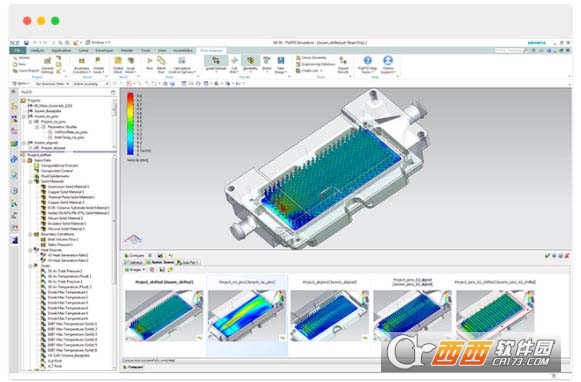
Task: Switch to the Assemblies ribbon tab
Action: pyautogui.click(x=183, y=50)
